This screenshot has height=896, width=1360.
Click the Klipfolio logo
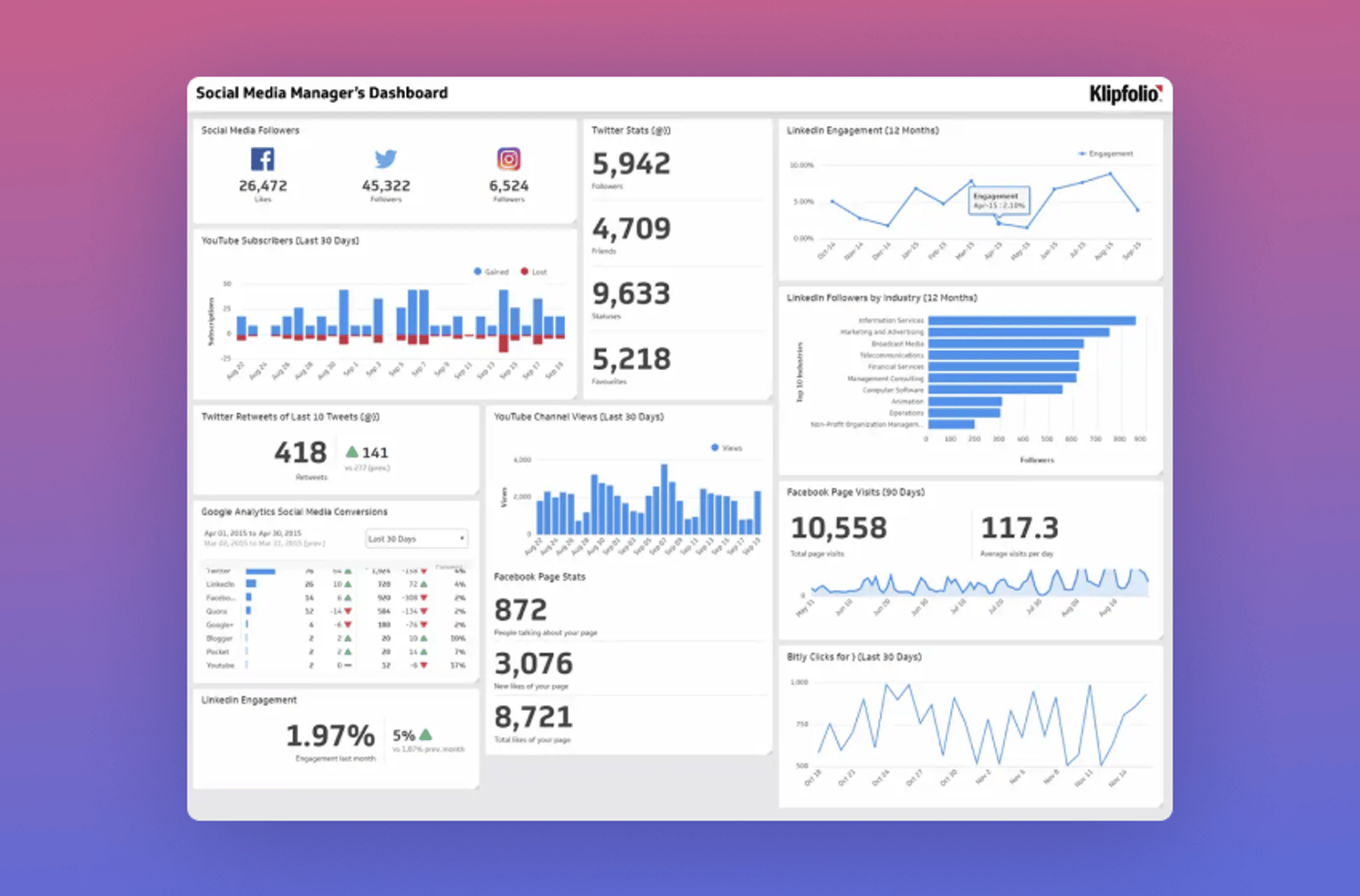[1126, 94]
